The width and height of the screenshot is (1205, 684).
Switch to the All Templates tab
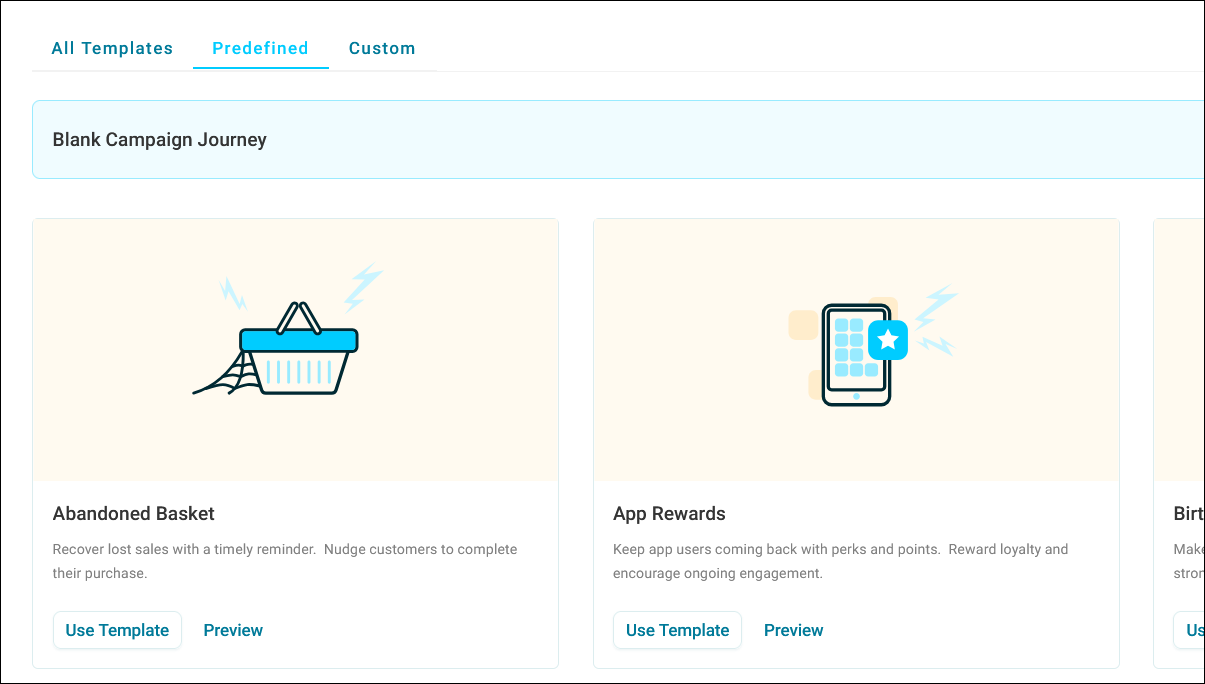tap(112, 48)
